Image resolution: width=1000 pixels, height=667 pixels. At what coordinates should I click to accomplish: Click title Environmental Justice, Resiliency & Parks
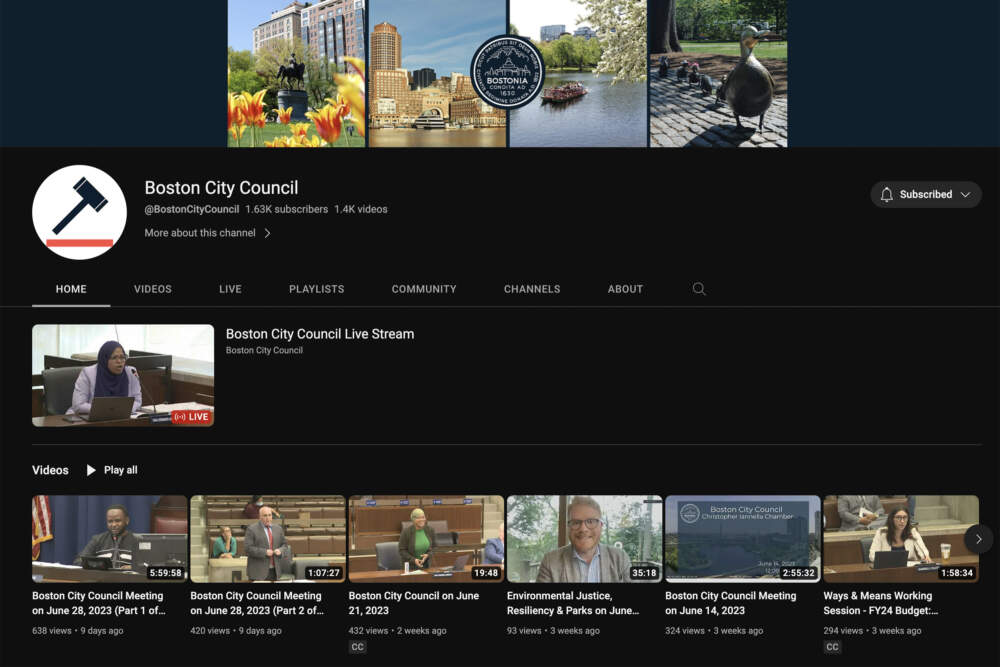[x=573, y=603]
